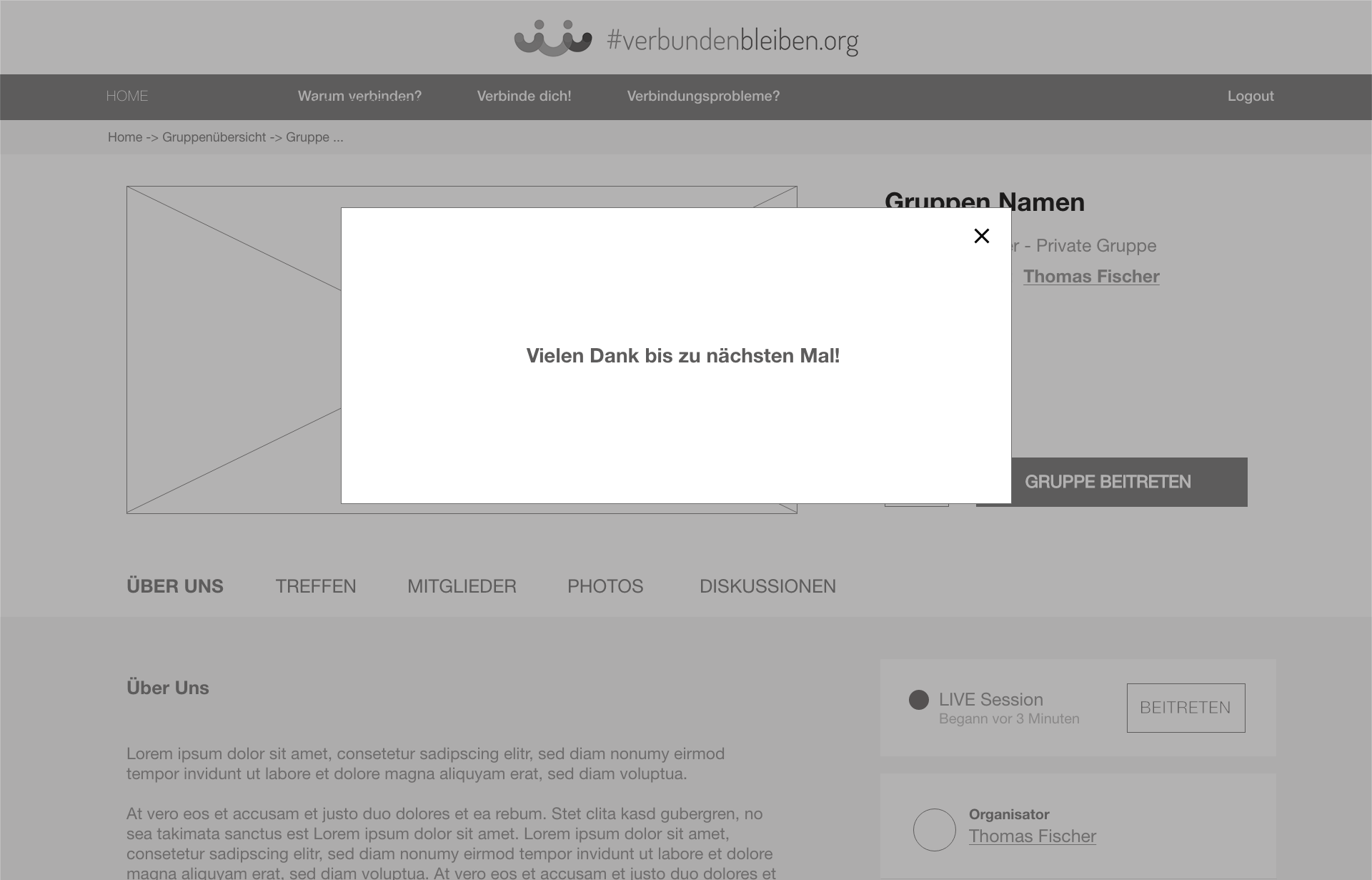This screenshot has width=1372, height=880.
Task: Open the 'Warum verbinden?' menu item
Action: click(359, 96)
